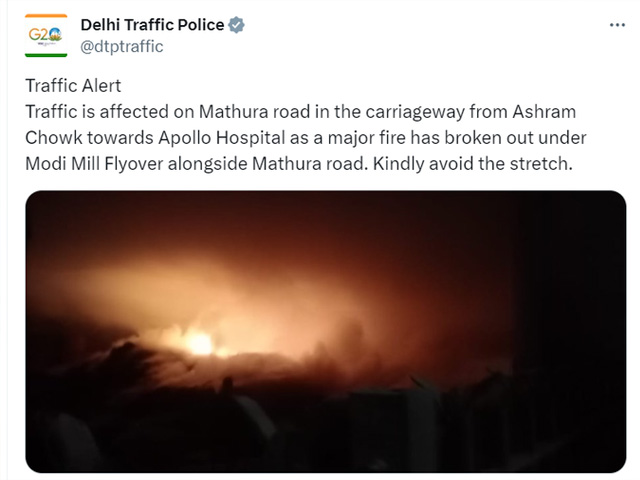The height and width of the screenshot is (480, 640).
Task: Open the Delhi Traffic Police G20 avatar
Action: click(46, 36)
